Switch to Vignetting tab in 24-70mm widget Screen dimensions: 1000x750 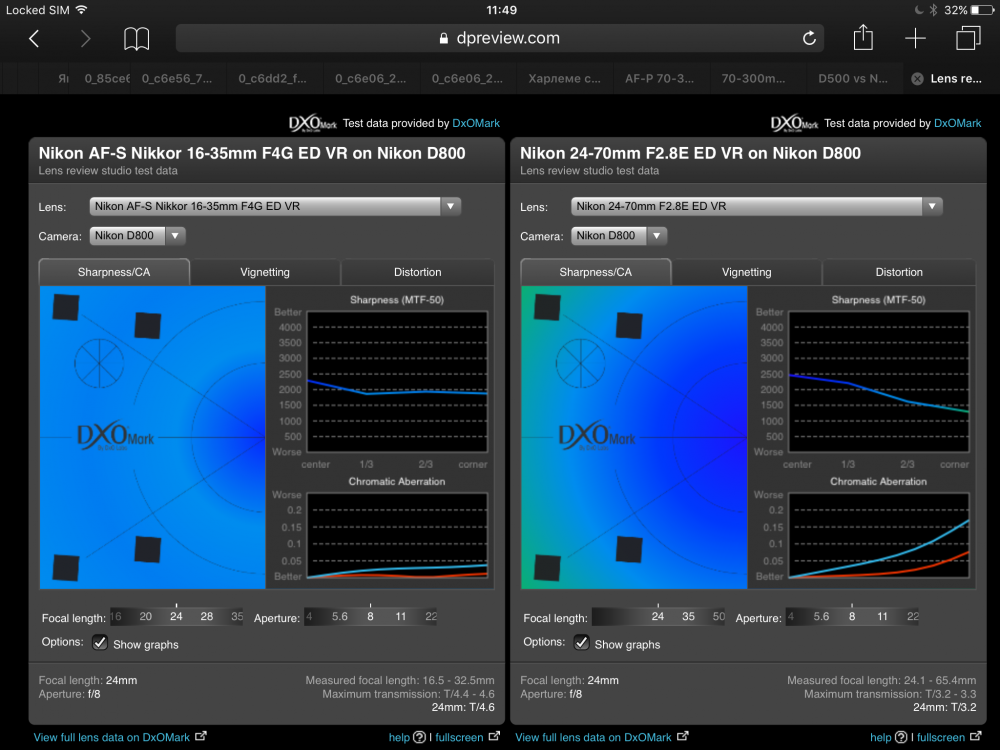[746, 272]
